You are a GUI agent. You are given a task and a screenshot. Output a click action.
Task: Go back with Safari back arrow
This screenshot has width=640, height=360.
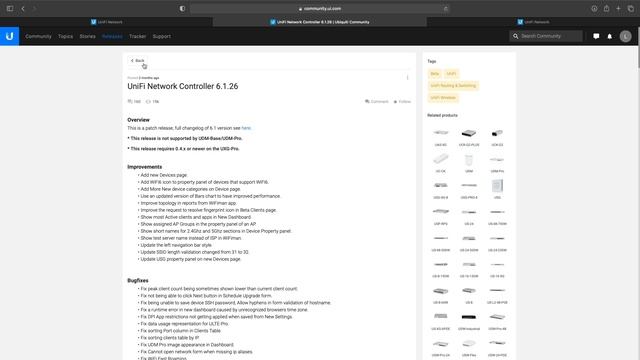click(23, 8)
